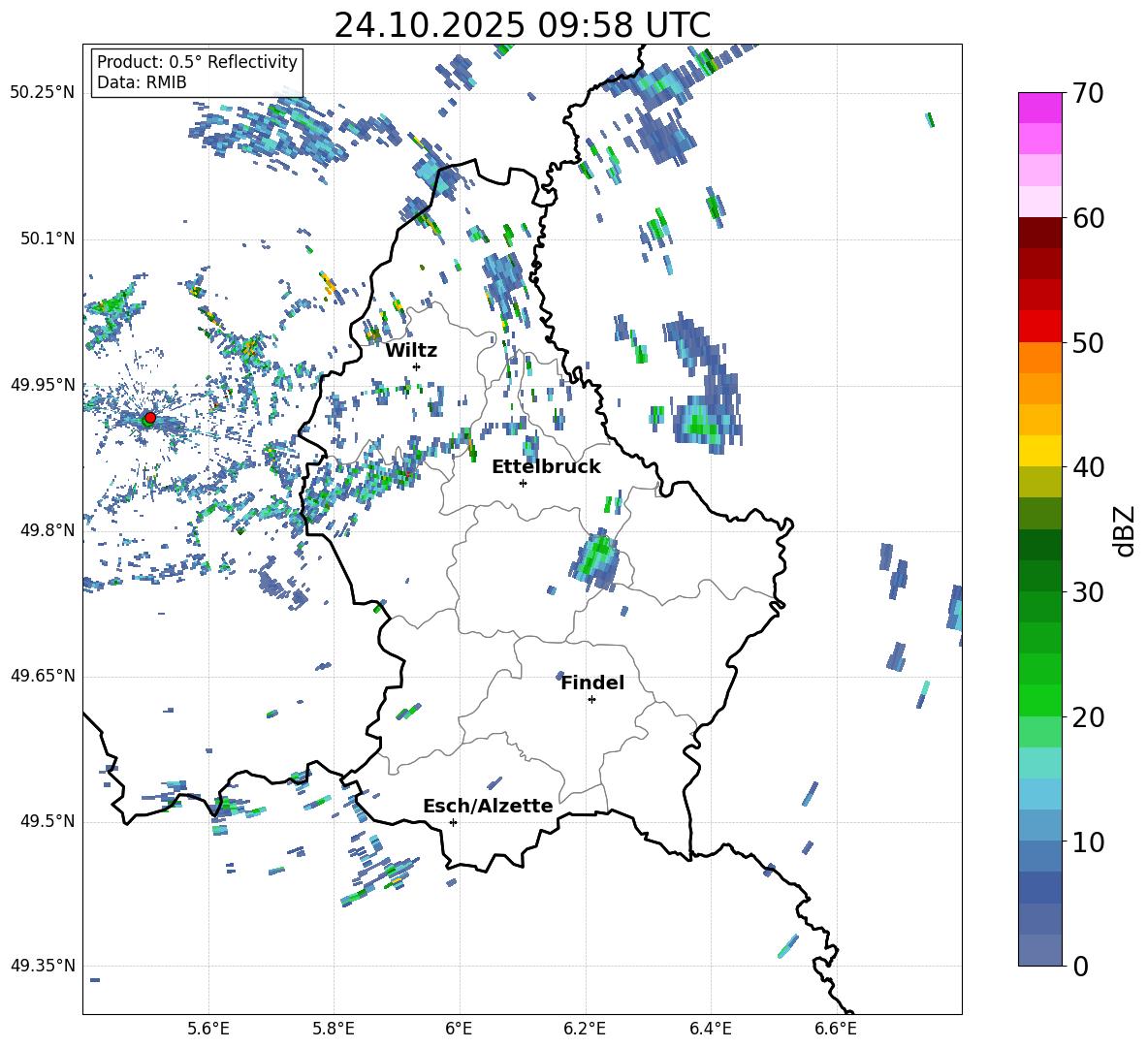
Task: Click the colorbar tick label 10
Action: tap(1088, 842)
